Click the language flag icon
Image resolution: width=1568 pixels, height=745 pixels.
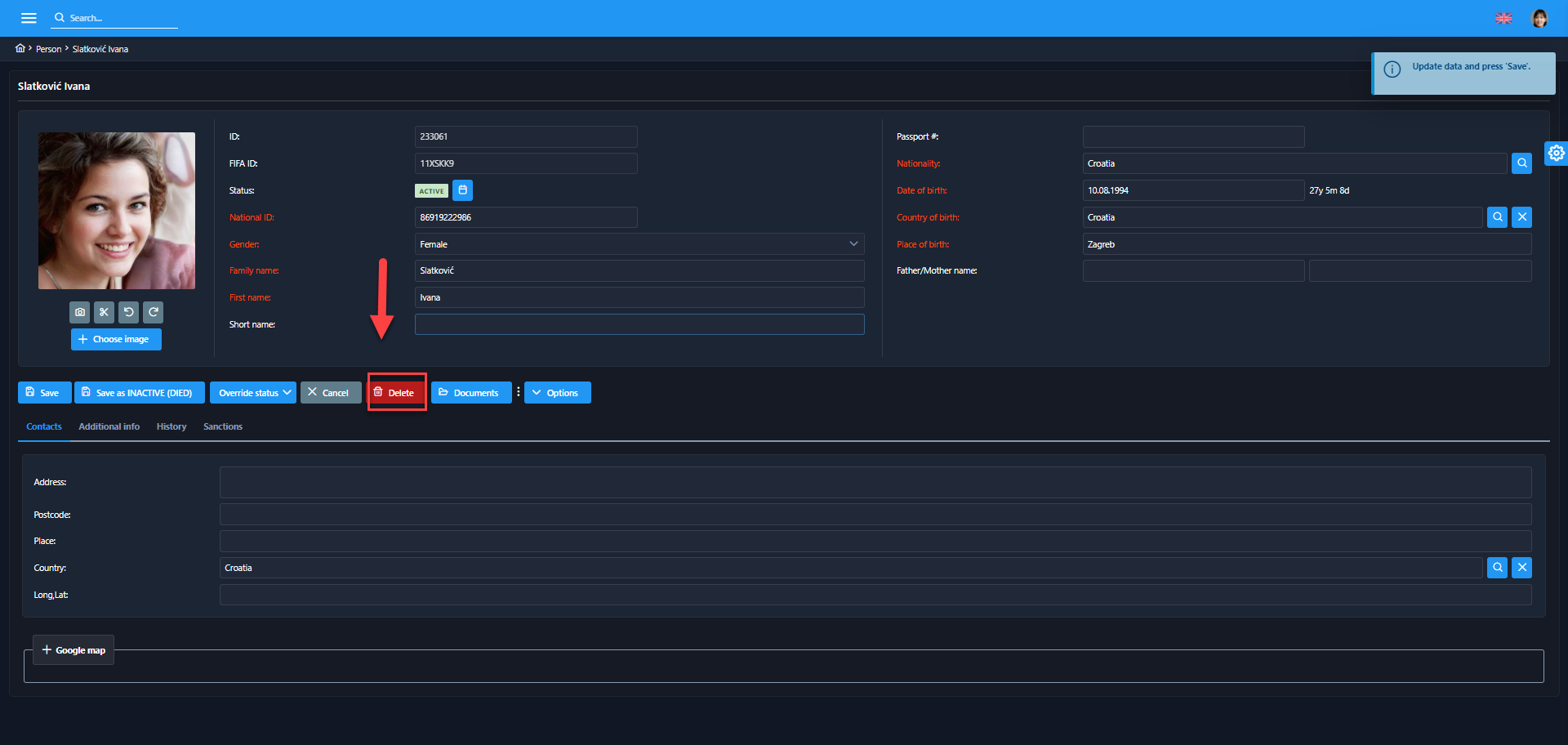tap(1503, 18)
